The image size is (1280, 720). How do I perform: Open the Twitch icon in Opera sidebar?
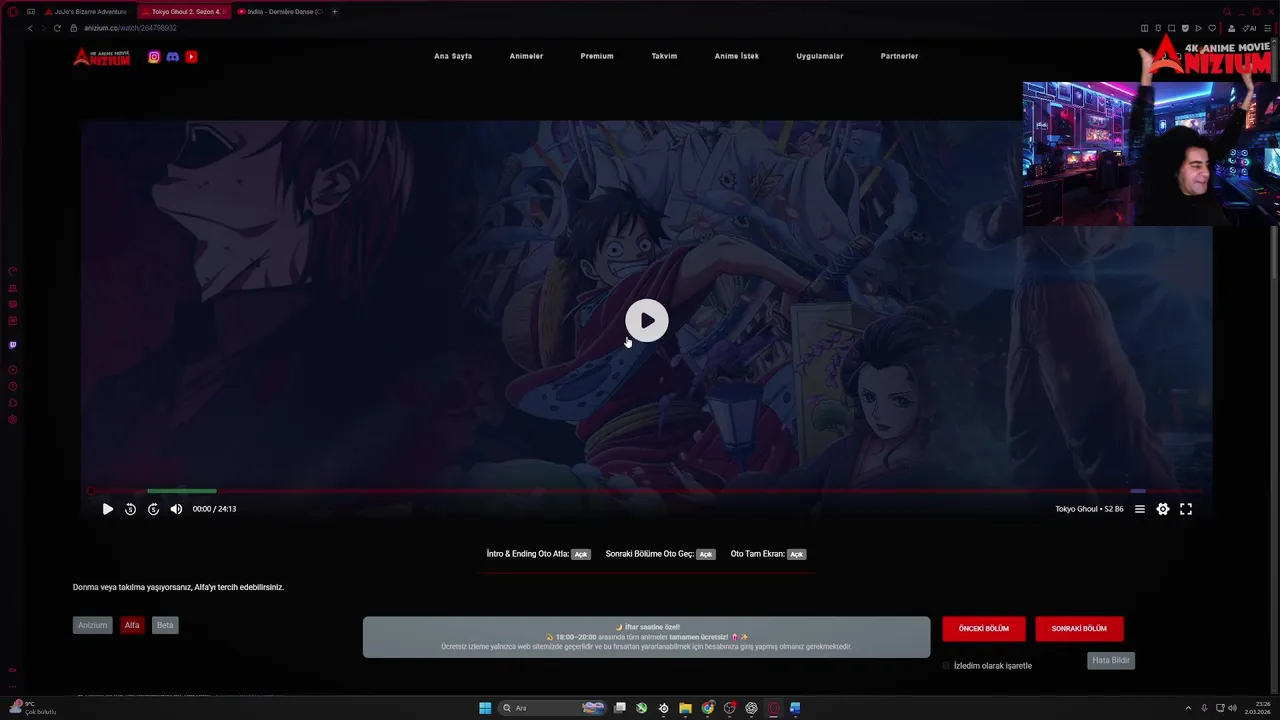12,345
